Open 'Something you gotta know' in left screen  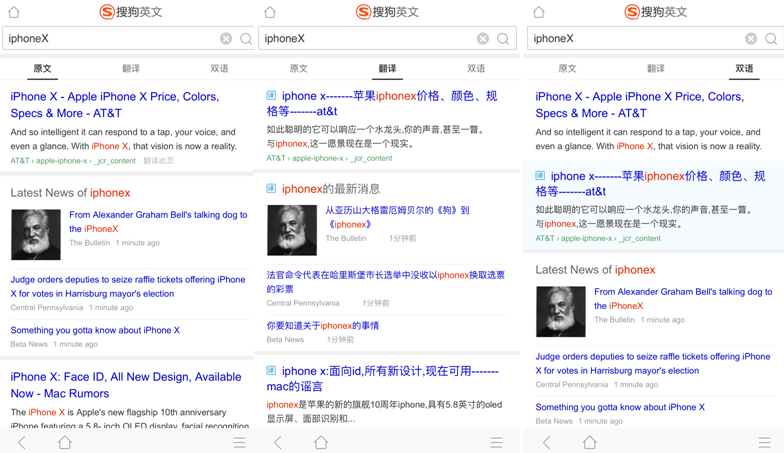[95, 330]
